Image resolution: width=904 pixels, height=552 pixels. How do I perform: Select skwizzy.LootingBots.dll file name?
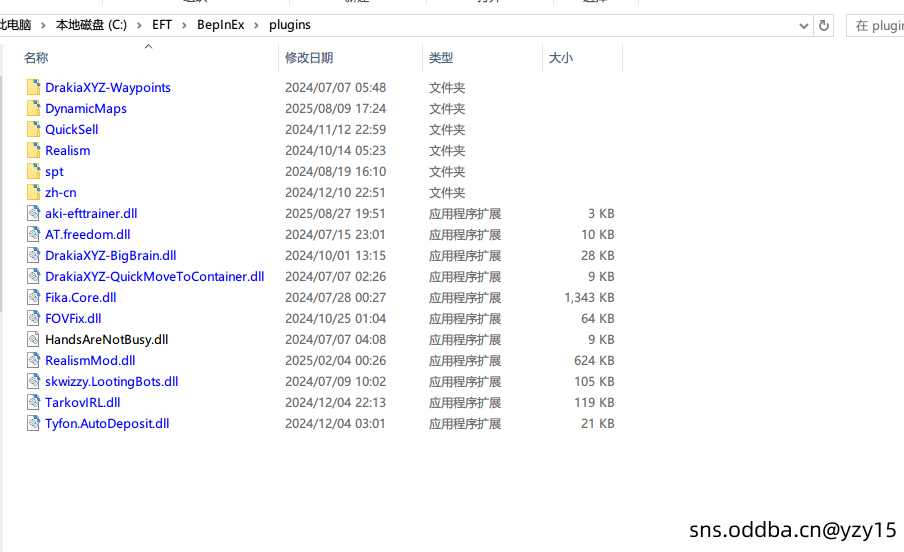(112, 381)
